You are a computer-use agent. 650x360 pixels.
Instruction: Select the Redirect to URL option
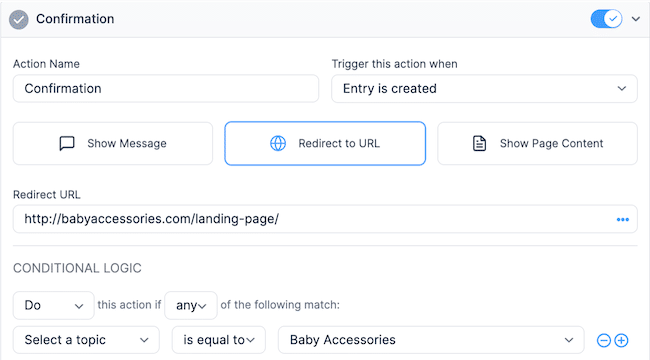click(x=325, y=144)
